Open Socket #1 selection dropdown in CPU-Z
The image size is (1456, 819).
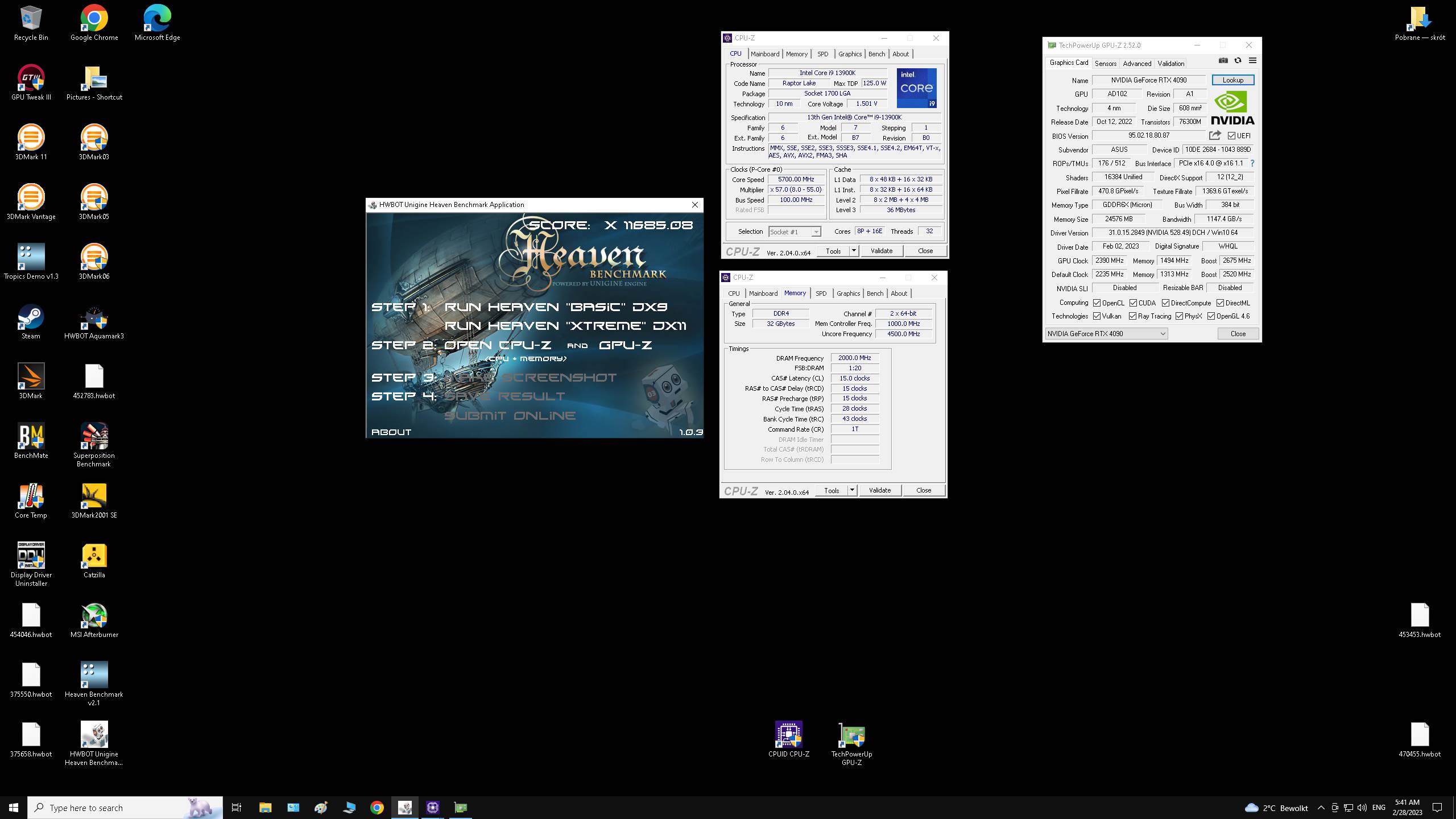pos(795,231)
